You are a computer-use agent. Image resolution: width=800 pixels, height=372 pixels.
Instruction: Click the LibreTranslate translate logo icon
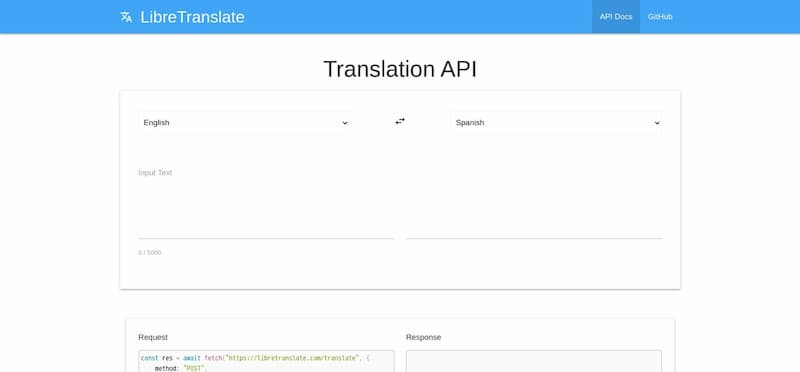[x=126, y=17]
